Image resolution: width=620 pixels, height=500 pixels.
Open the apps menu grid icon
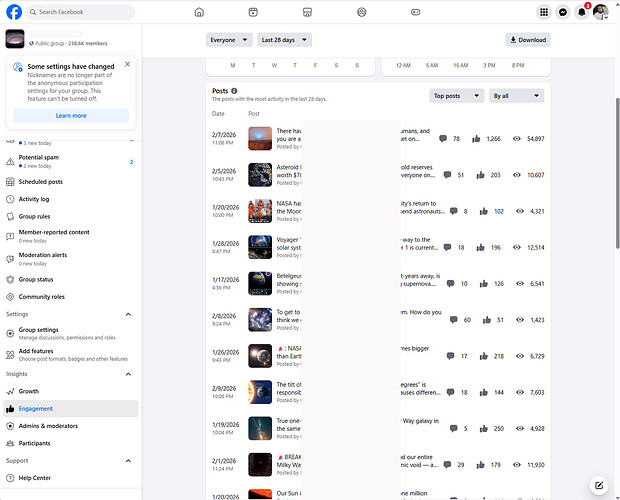coord(544,12)
